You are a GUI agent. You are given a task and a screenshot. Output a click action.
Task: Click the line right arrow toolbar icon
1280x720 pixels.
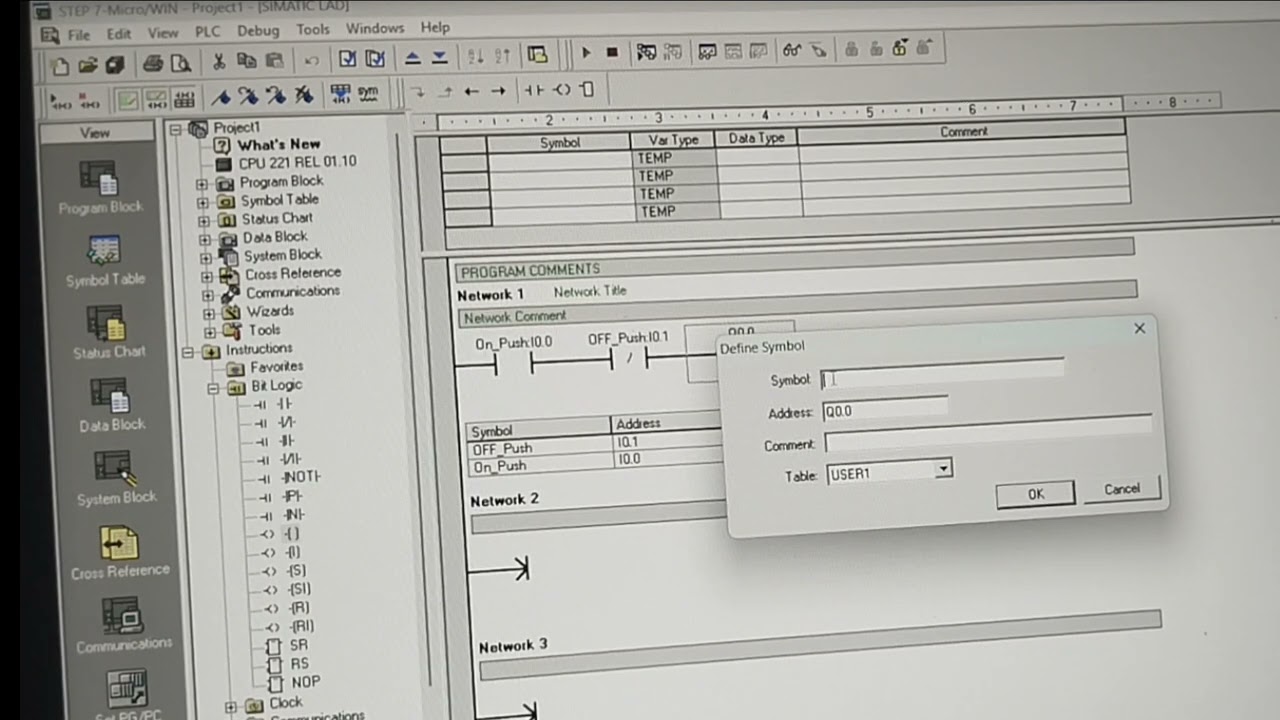pyautogui.click(x=498, y=91)
